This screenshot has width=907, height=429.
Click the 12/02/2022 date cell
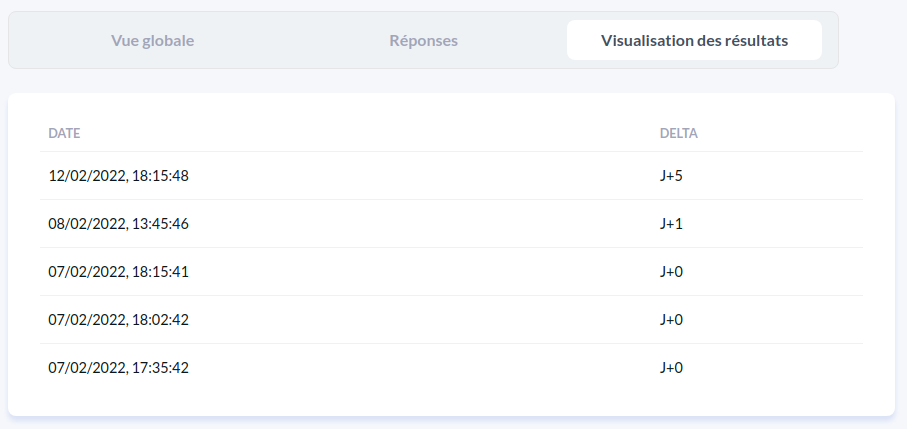118,176
